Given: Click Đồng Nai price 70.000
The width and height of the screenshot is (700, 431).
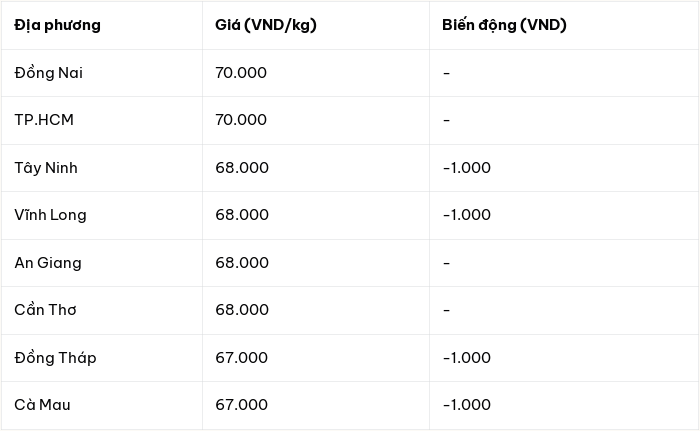Looking at the screenshot, I should [x=241, y=73].
